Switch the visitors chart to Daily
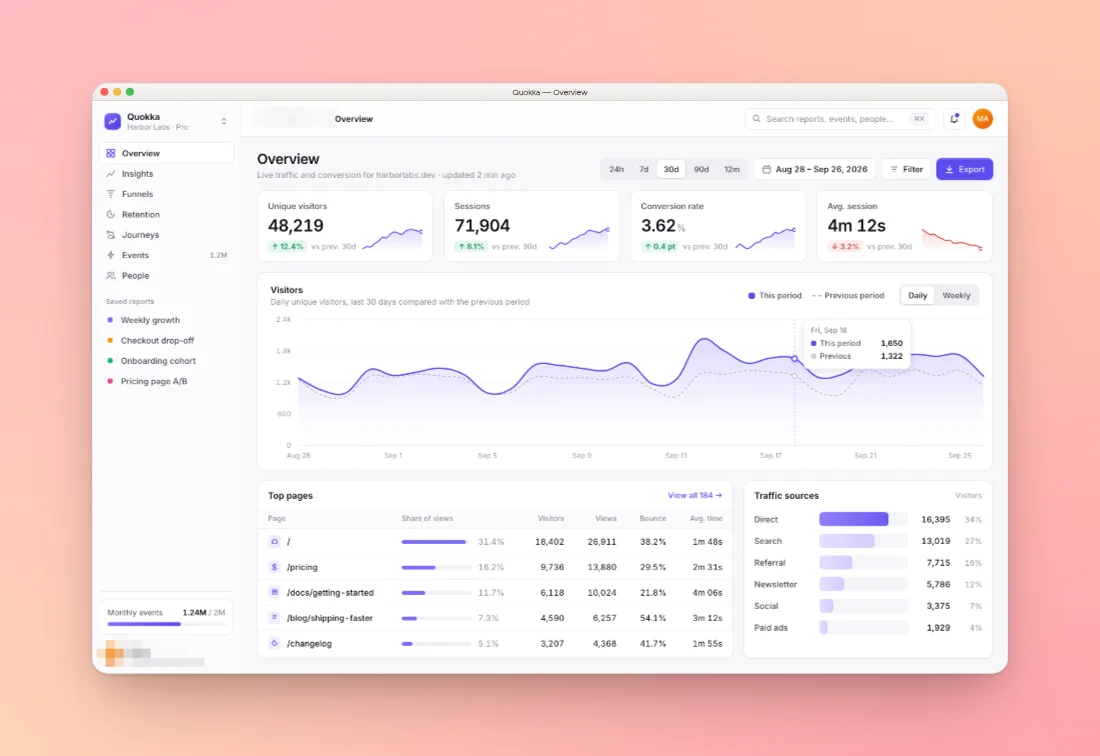1100x756 pixels. (917, 296)
